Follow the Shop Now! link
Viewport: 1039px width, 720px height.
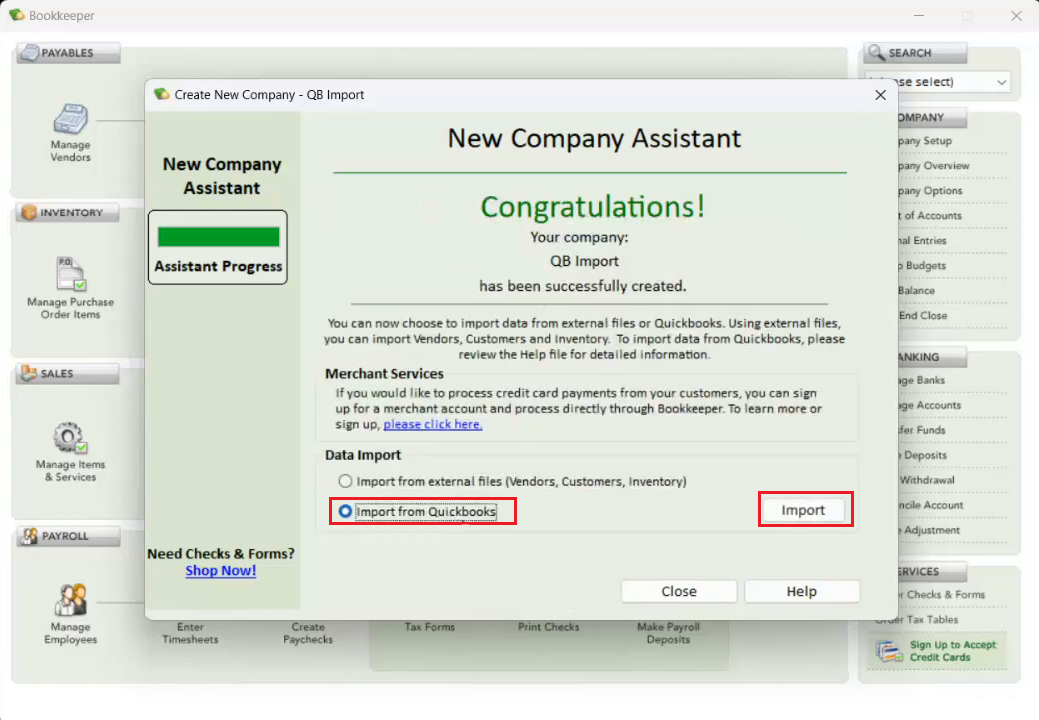221,570
